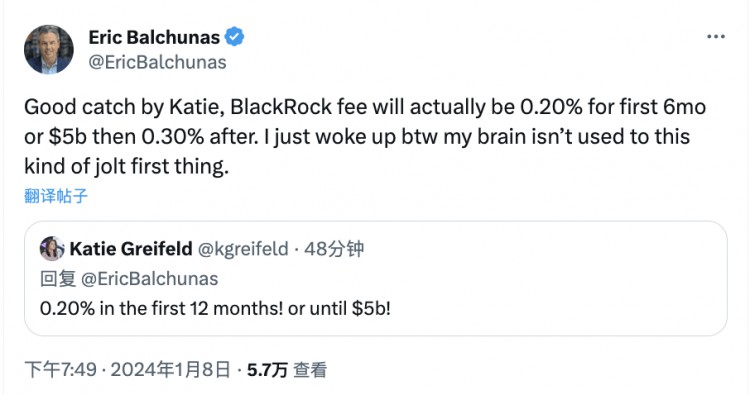
Task: Open Eric Balchunas profile picture
Action: coord(49,50)
